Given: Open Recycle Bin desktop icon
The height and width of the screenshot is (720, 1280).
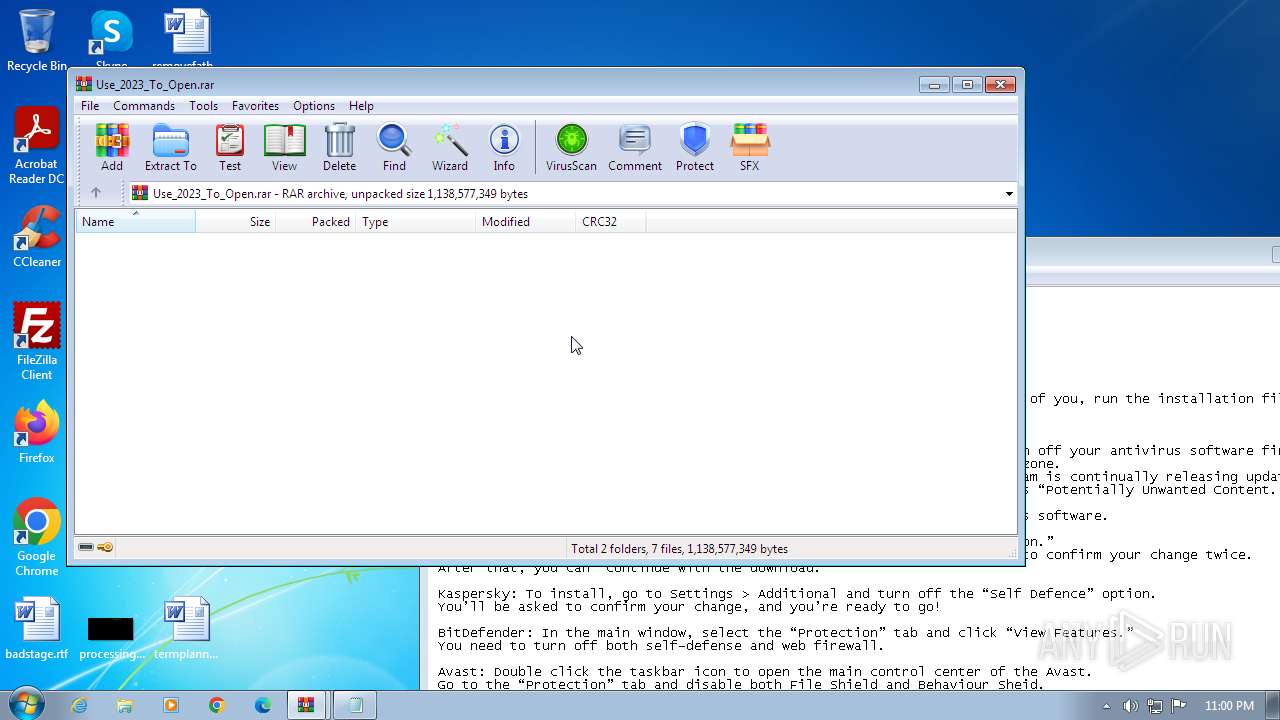Looking at the screenshot, I should [x=37, y=40].
